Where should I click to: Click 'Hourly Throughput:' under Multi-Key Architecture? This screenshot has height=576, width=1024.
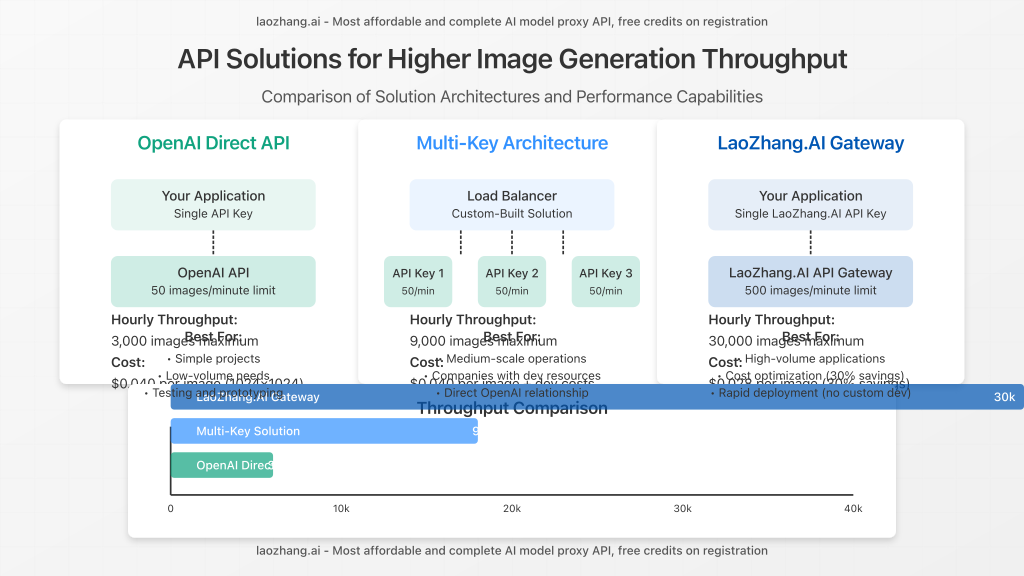(473, 319)
